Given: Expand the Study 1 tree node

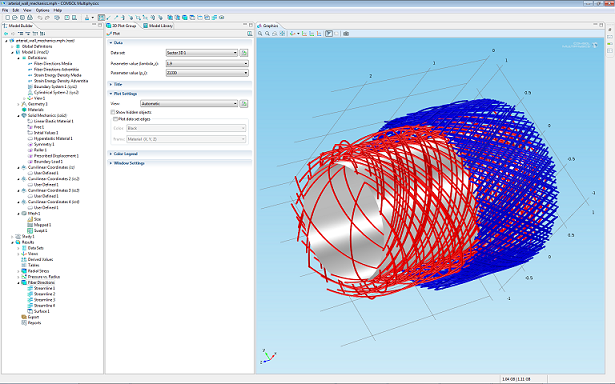Looking at the screenshot, I should point(12,237).
